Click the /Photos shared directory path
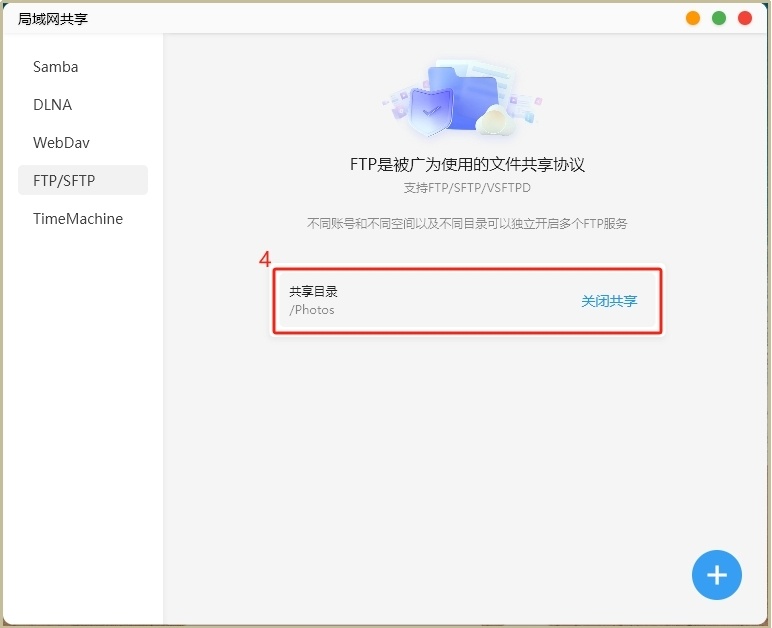772x628 pixels. 312,310
